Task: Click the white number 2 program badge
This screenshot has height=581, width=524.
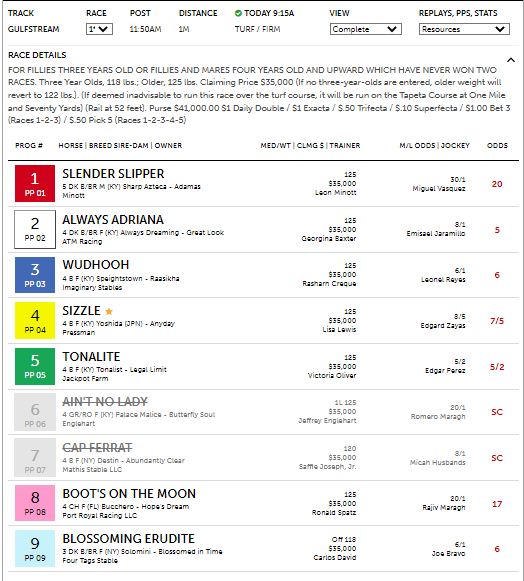Action: click(x=35, y=229)
